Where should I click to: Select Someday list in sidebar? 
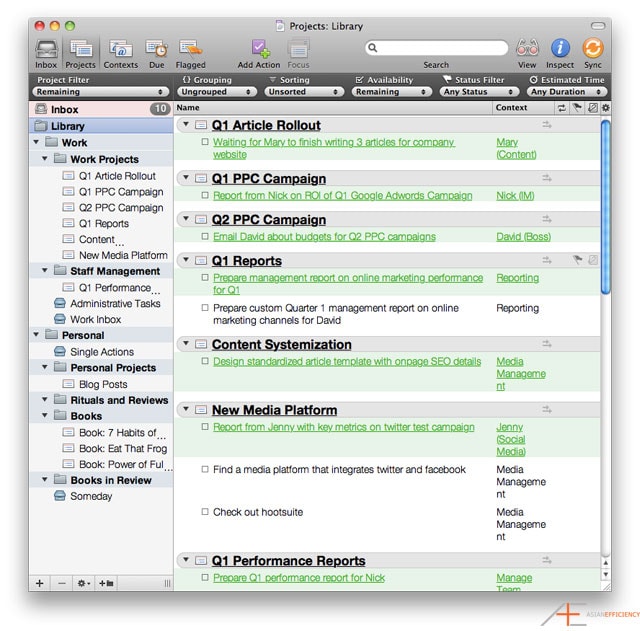click(91, 496)
